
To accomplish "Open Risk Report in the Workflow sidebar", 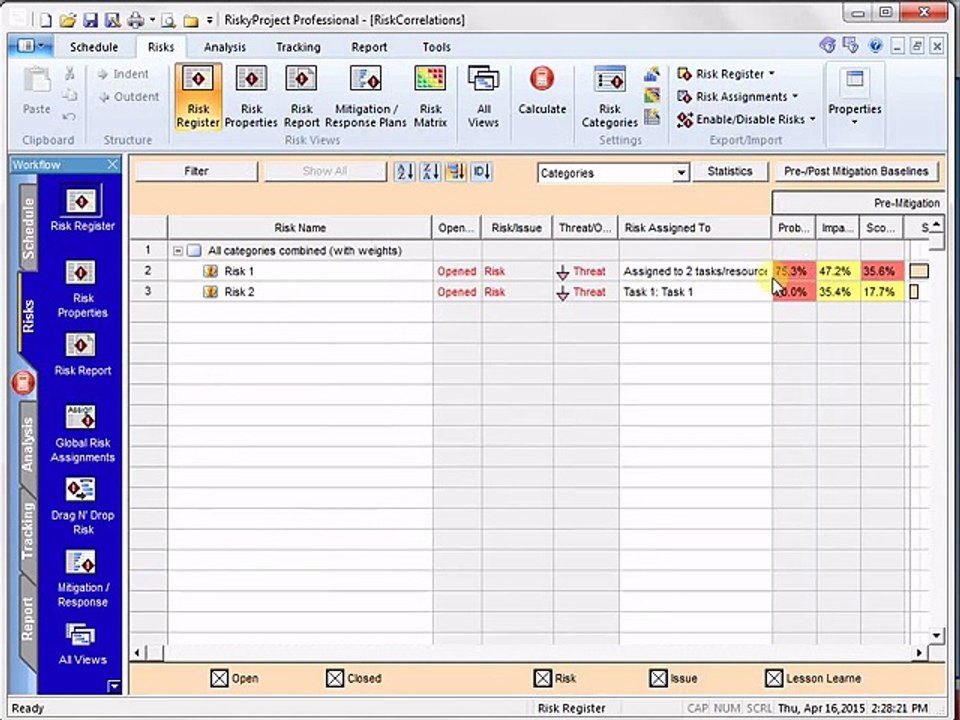I will (83, 354).
